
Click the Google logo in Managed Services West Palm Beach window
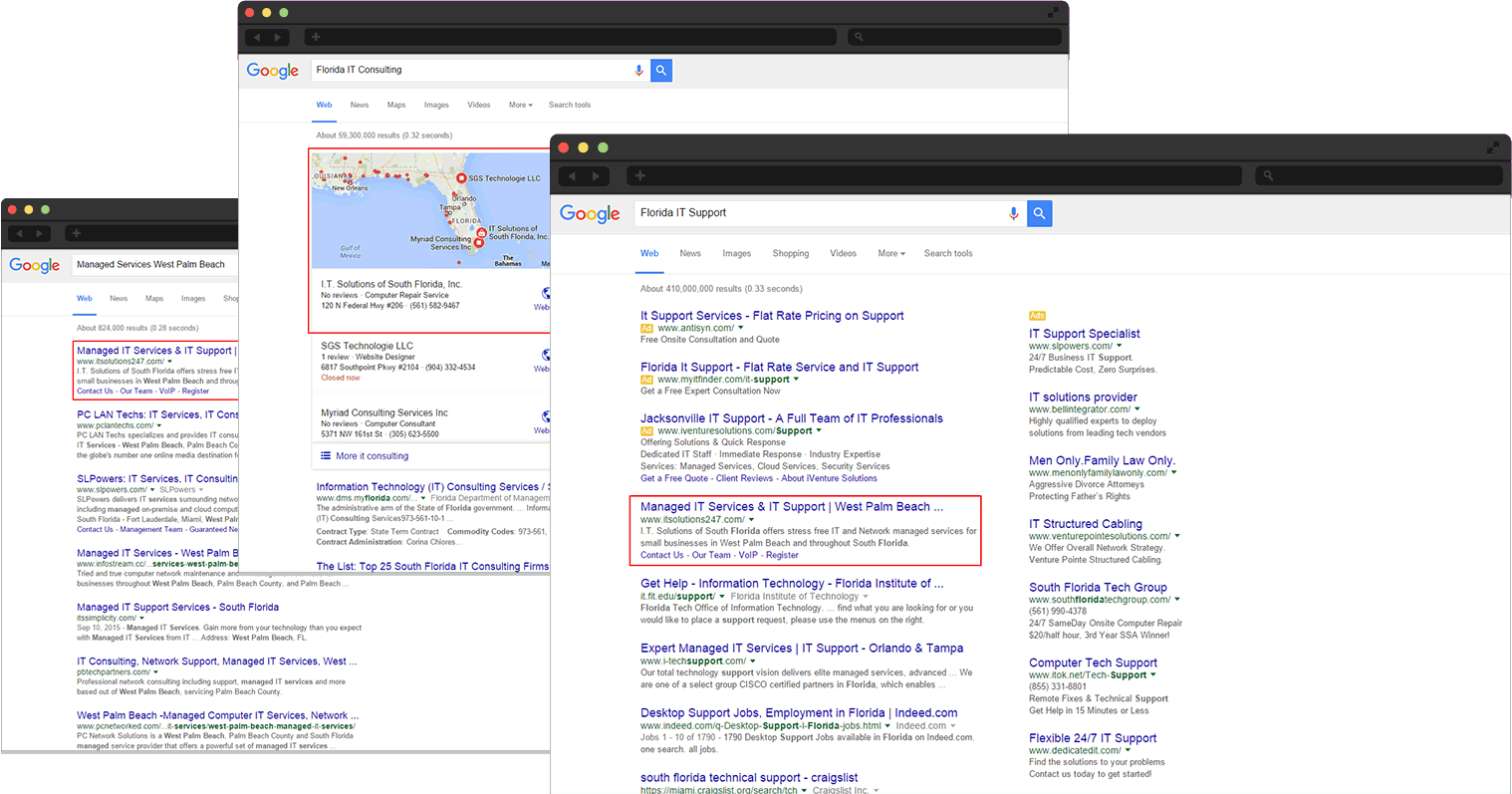coord(35,265)
